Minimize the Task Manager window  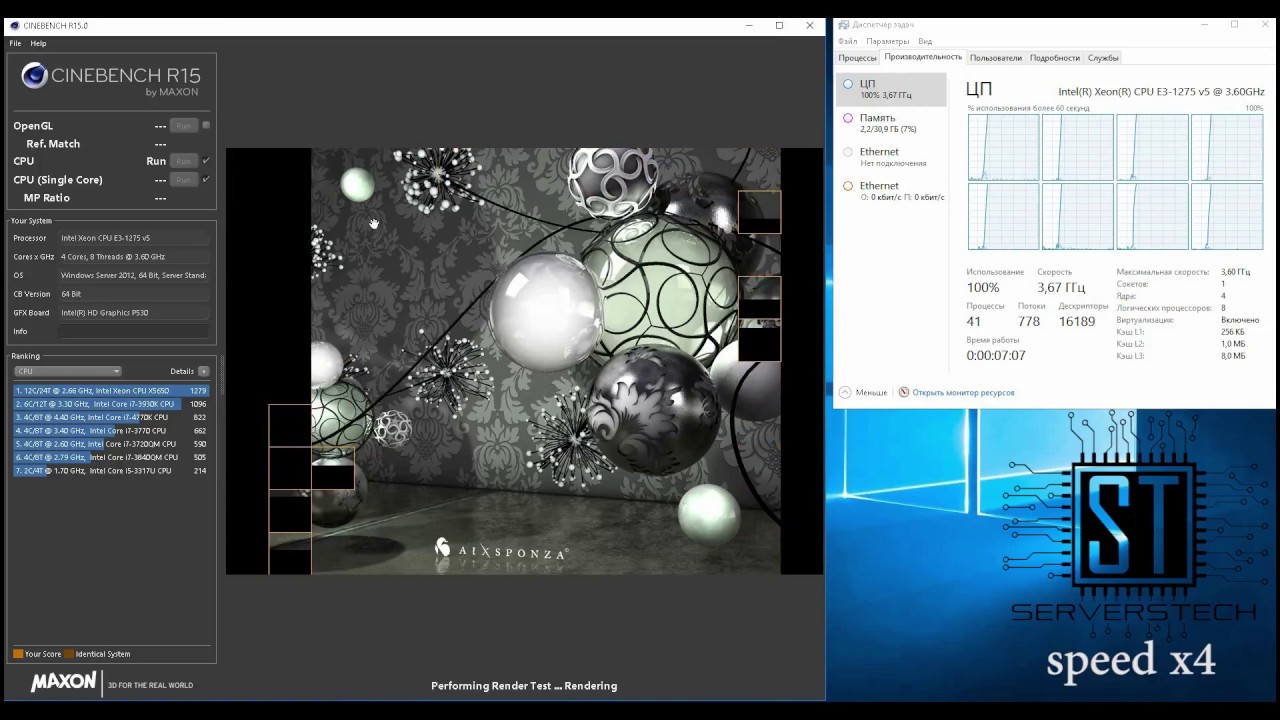(1205, 24)
